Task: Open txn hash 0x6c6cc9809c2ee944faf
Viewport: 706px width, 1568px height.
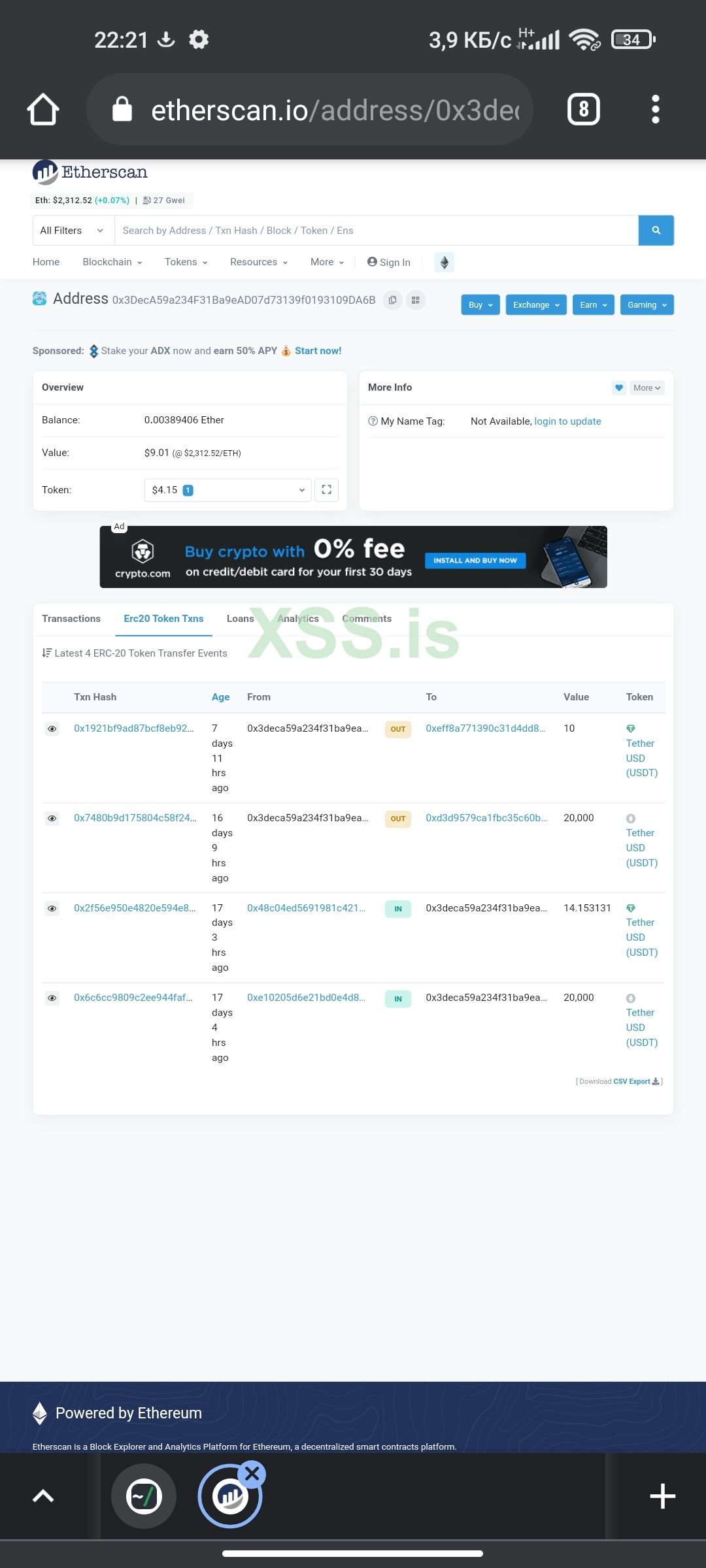Action: 133,998
